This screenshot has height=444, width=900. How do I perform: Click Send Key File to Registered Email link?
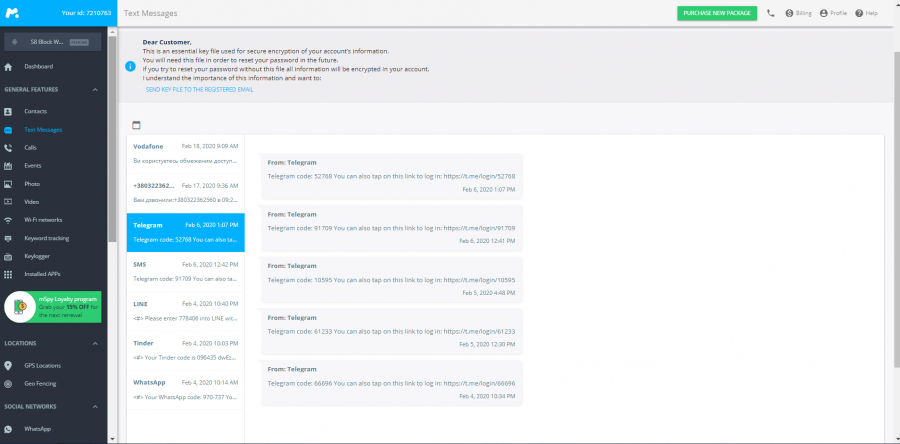coord(199,90)
